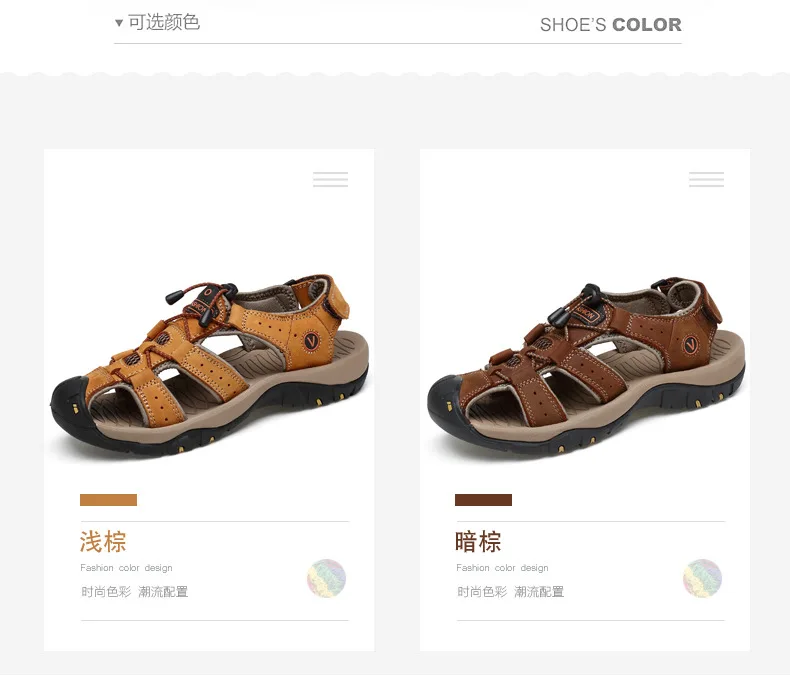This screenshot has height=684, width=790.
Task: Click the light brown sandal image
Action: pyautogui.click(x=210, y=366)
